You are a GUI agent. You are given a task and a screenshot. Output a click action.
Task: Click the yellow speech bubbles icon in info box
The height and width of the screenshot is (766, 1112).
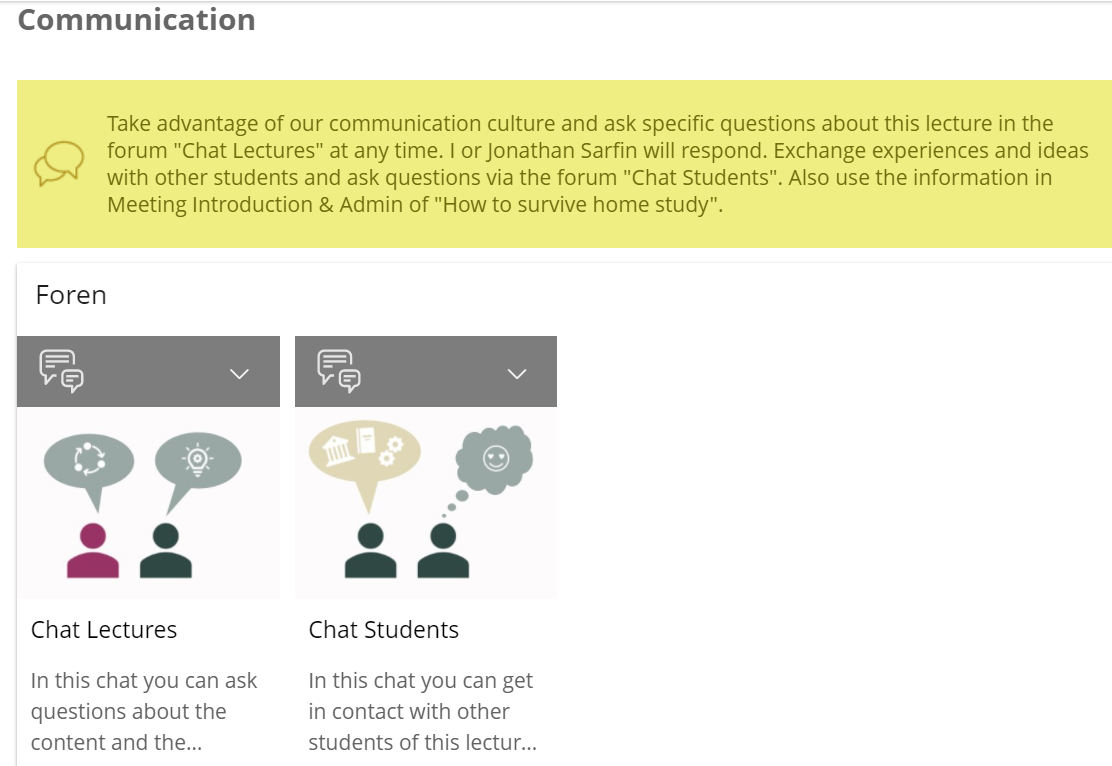58,164
